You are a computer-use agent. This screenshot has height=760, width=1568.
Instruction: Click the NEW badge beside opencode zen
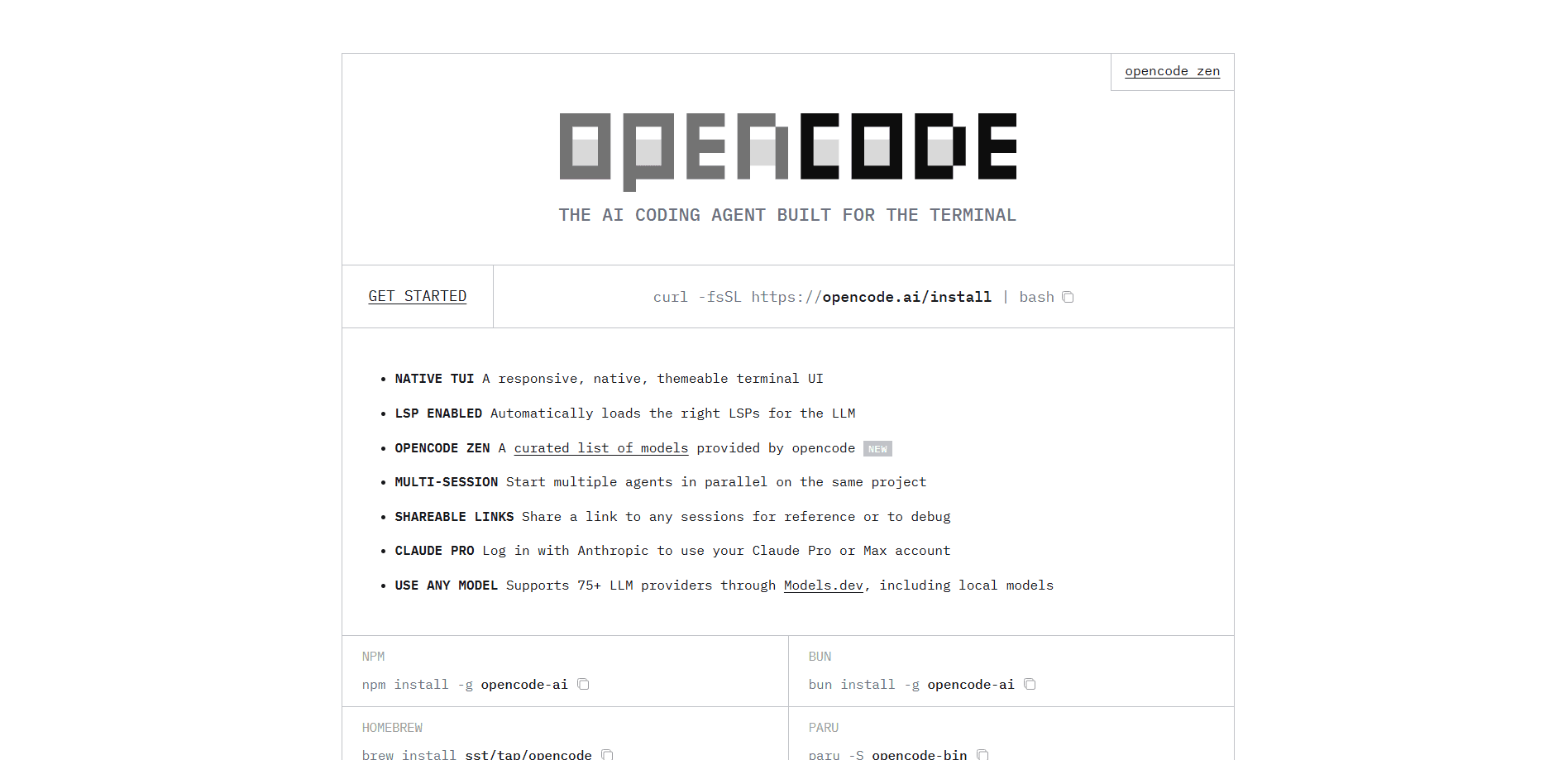click(x=877, y=449)
